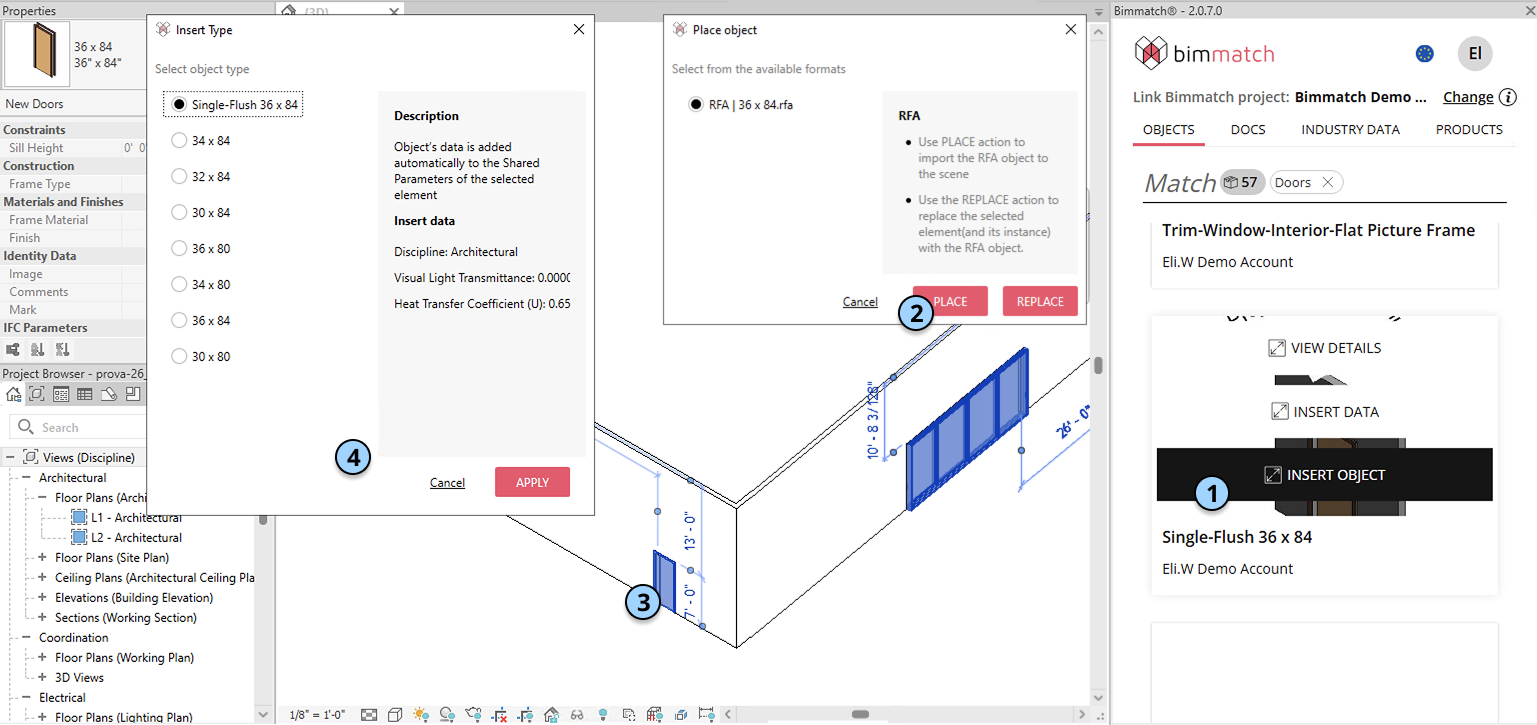Click the PLACE button
This screenshot has height=725, width=1537.
(x=950, y=301)
